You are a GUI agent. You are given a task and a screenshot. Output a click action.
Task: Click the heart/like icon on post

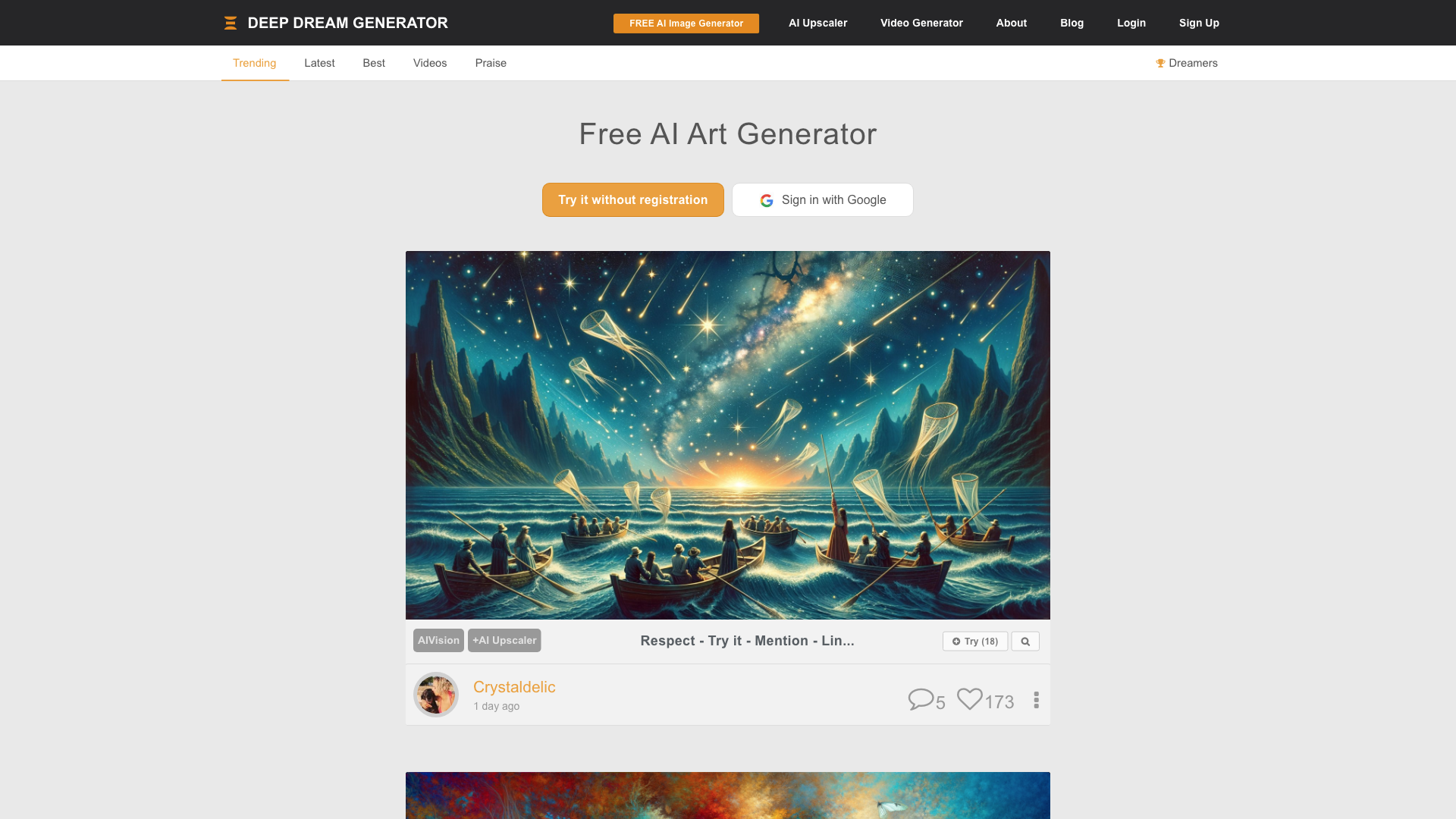tap(969, 699)
